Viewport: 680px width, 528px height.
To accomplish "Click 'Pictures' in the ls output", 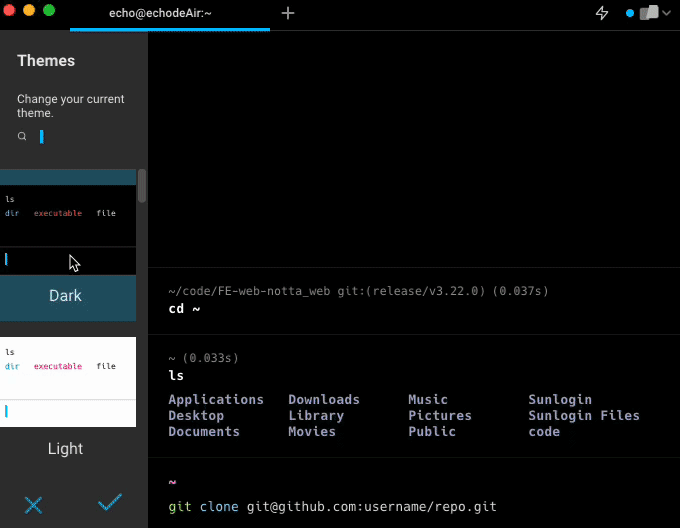I will tap(440, 415).
